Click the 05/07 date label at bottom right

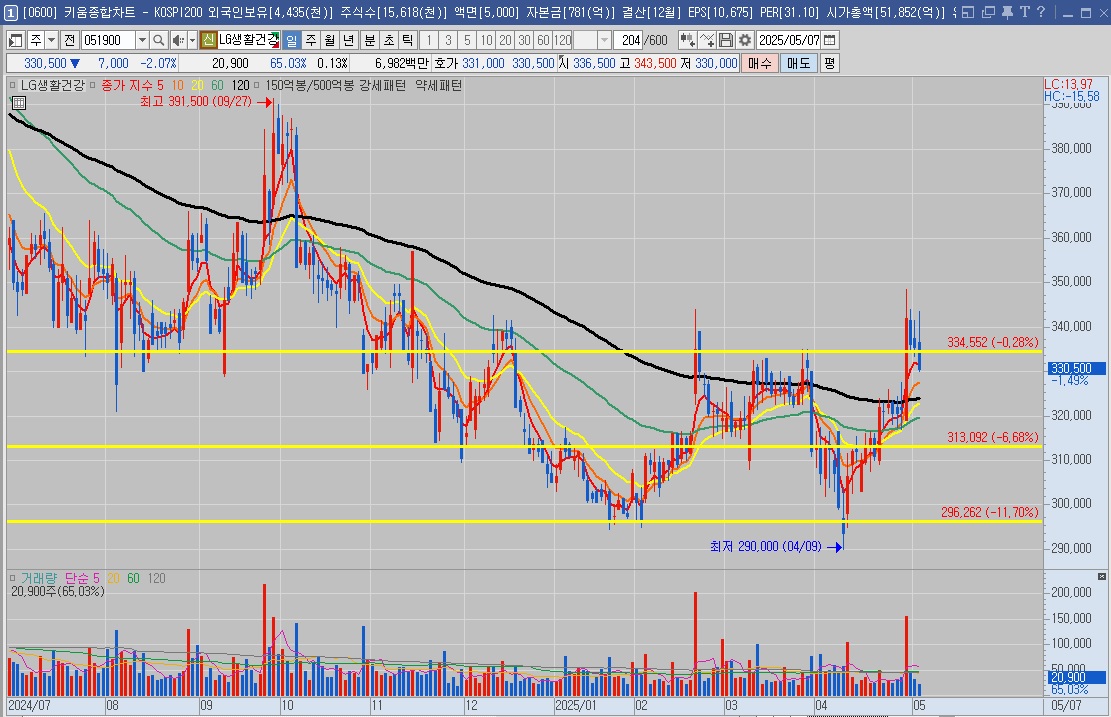tap(1066, 706)
